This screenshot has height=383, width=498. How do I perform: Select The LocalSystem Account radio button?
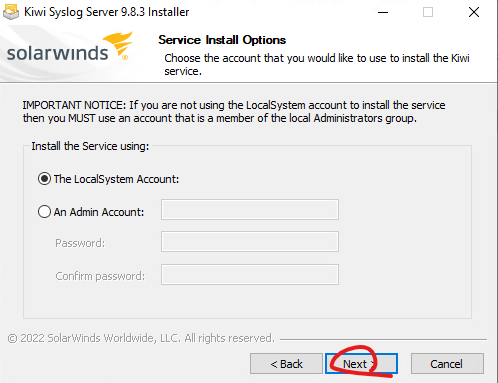point(44,179)
